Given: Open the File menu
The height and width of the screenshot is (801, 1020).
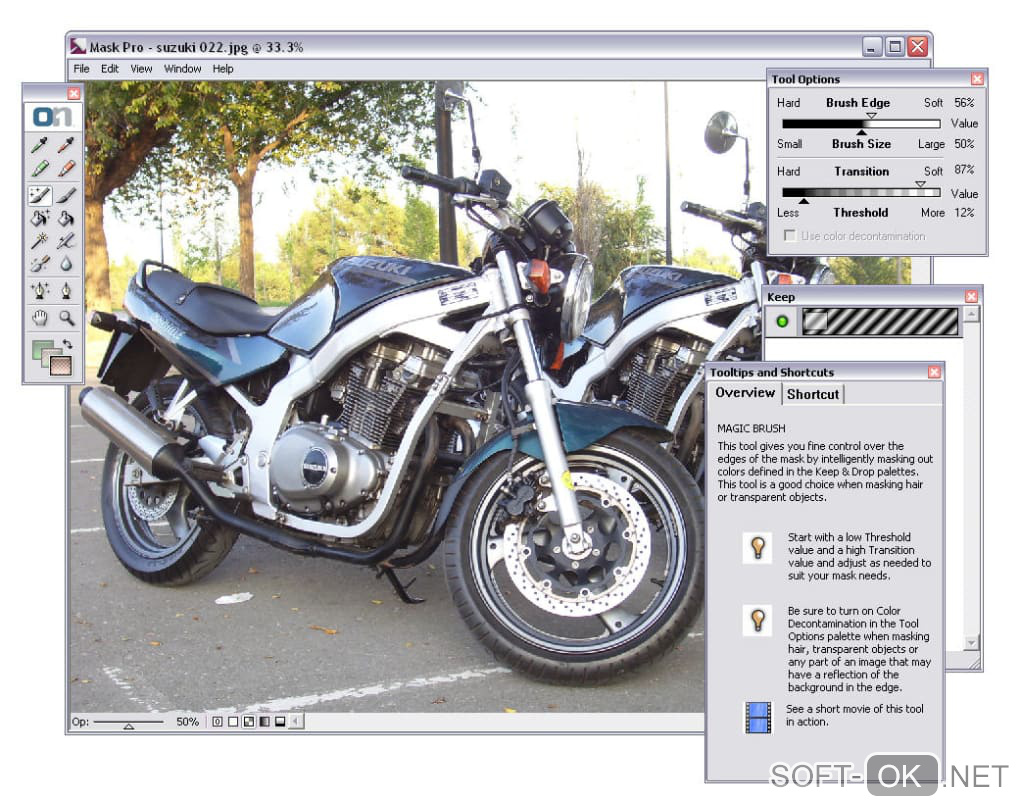Looking at the screenshot, I should click(81, 69).
